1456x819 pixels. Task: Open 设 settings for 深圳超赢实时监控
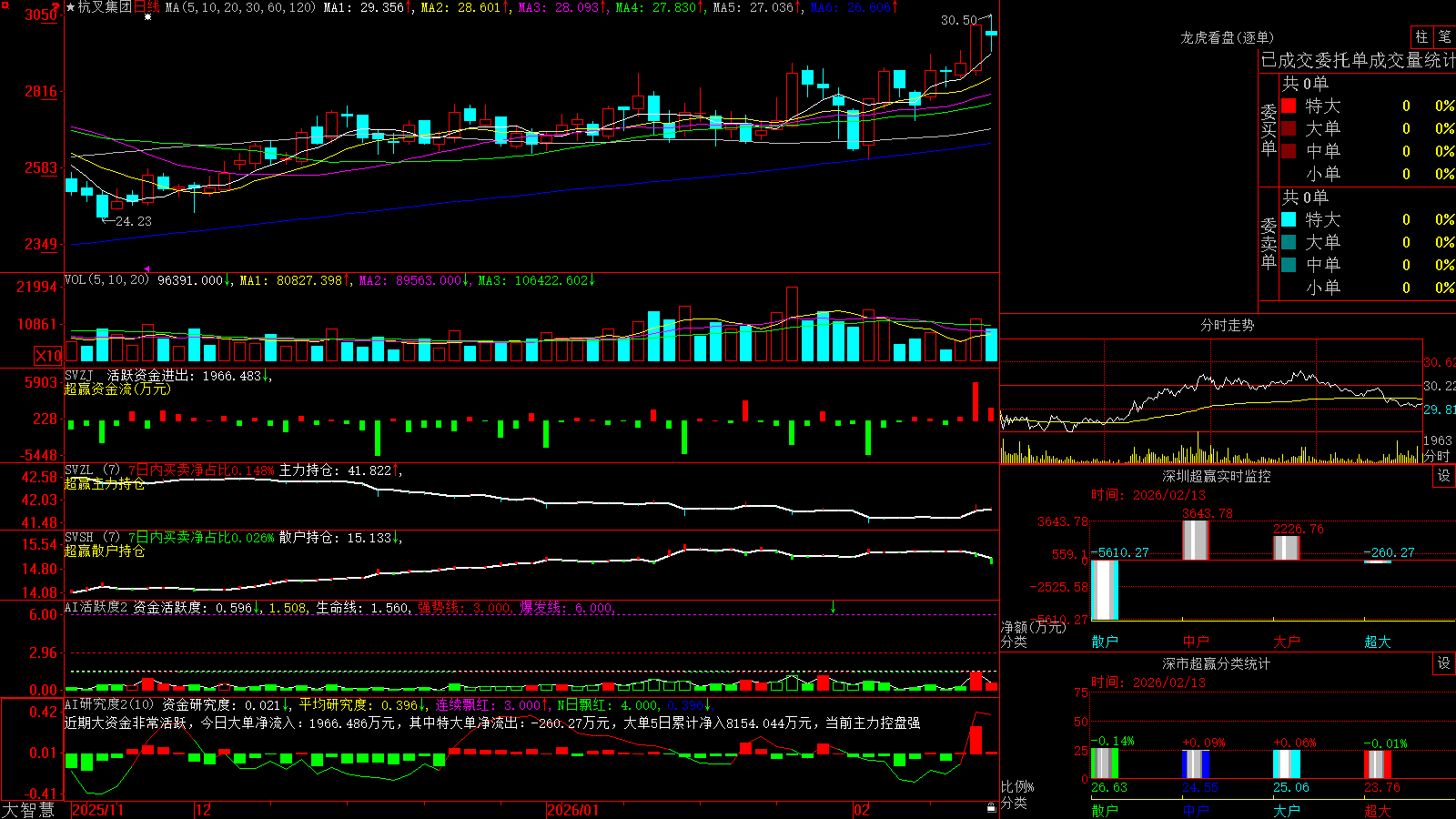click(1444, 476)
